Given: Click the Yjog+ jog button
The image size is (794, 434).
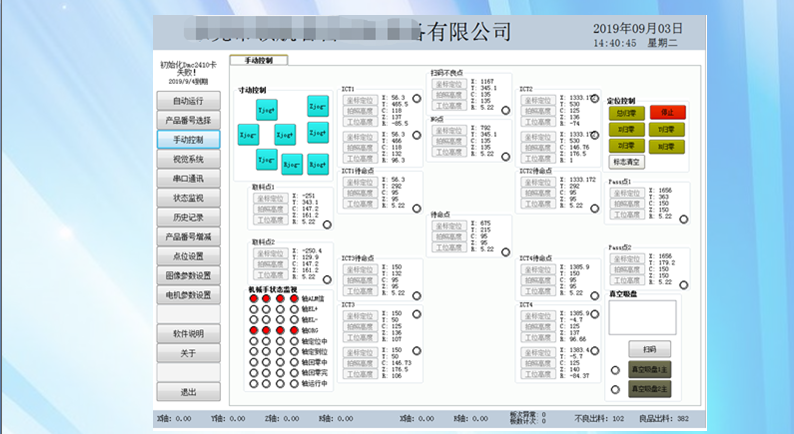Looking at the screenshot, I should click(267, 110).
